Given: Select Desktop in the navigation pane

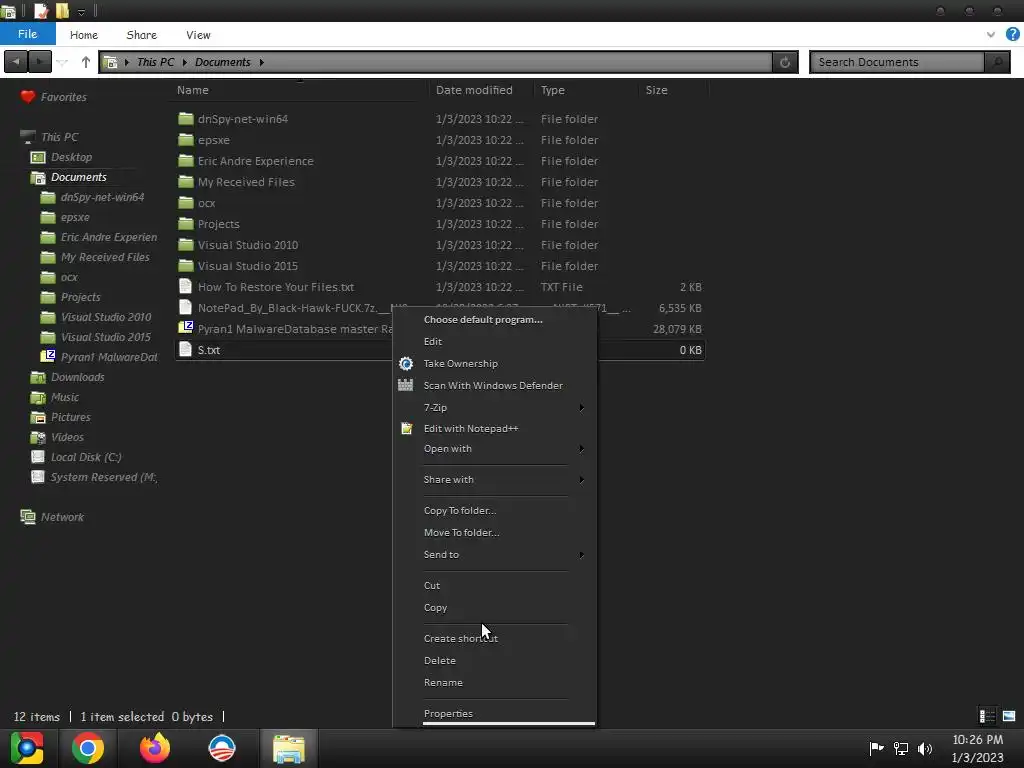Looking at the screenshot, I should [x=71, y=157].
